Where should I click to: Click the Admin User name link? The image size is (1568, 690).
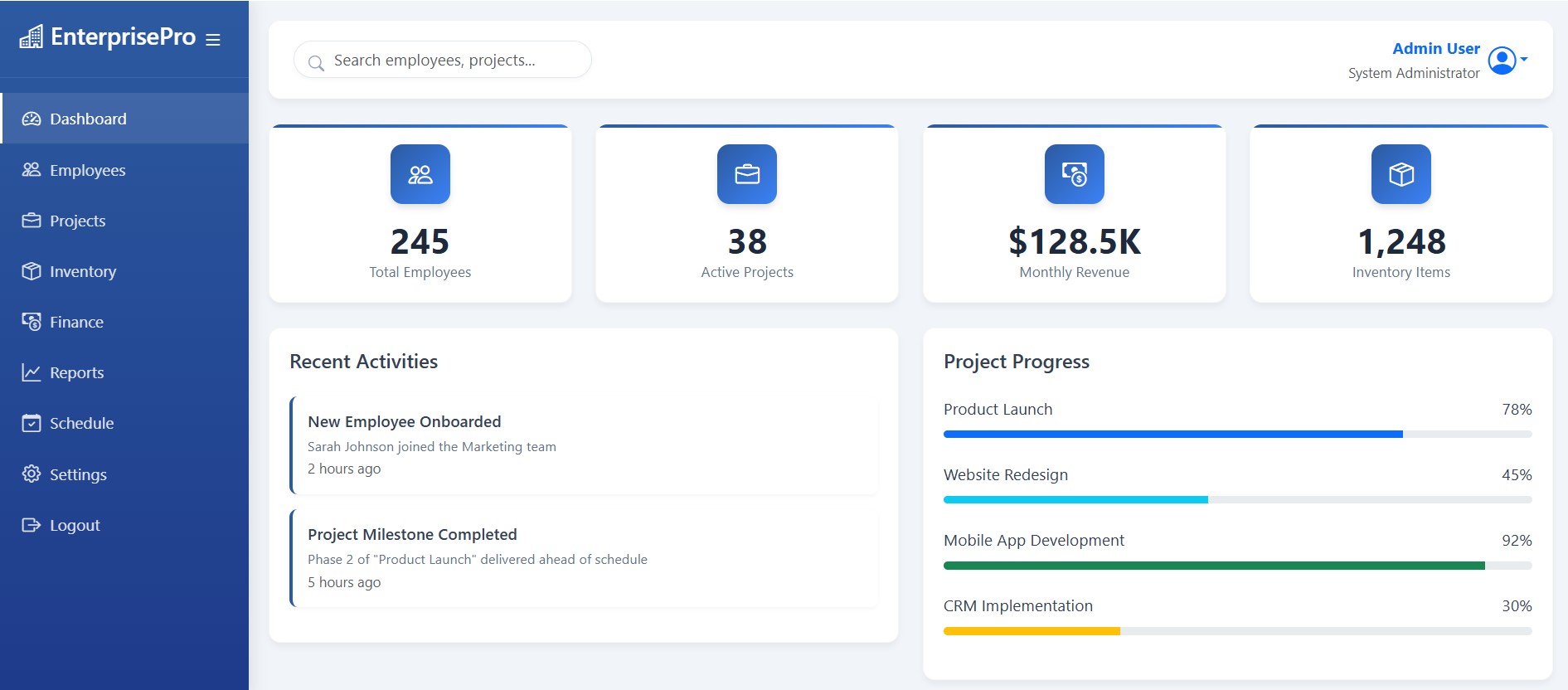tap(1435, 49)
